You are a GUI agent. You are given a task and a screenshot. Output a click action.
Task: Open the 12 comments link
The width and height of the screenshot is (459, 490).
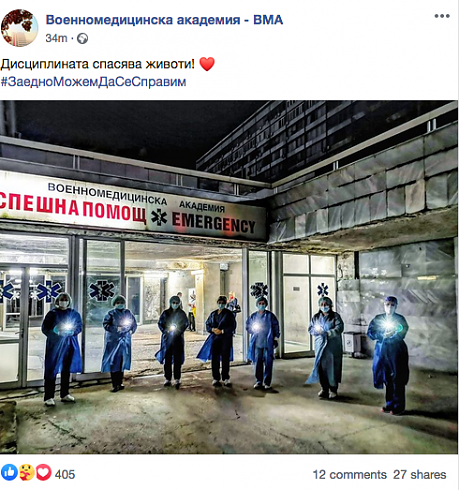coord(349,475)
